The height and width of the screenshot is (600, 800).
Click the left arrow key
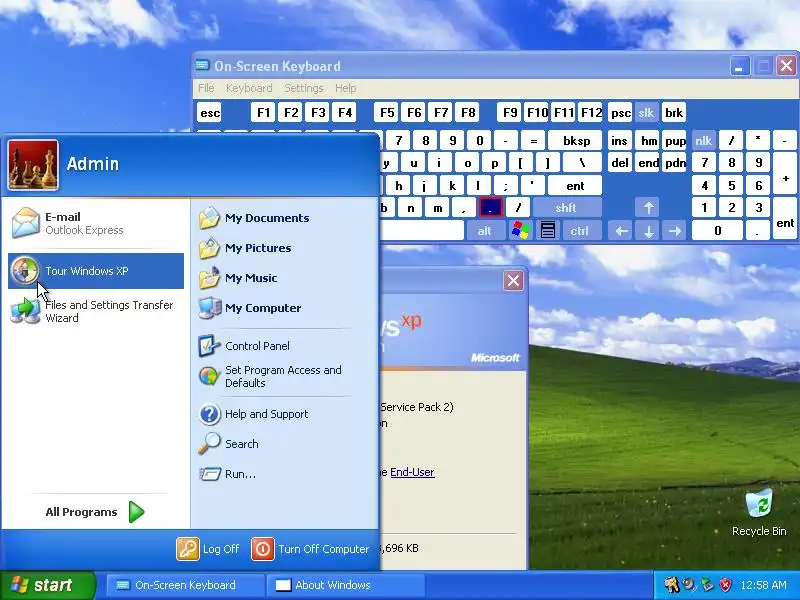point(621,231)
